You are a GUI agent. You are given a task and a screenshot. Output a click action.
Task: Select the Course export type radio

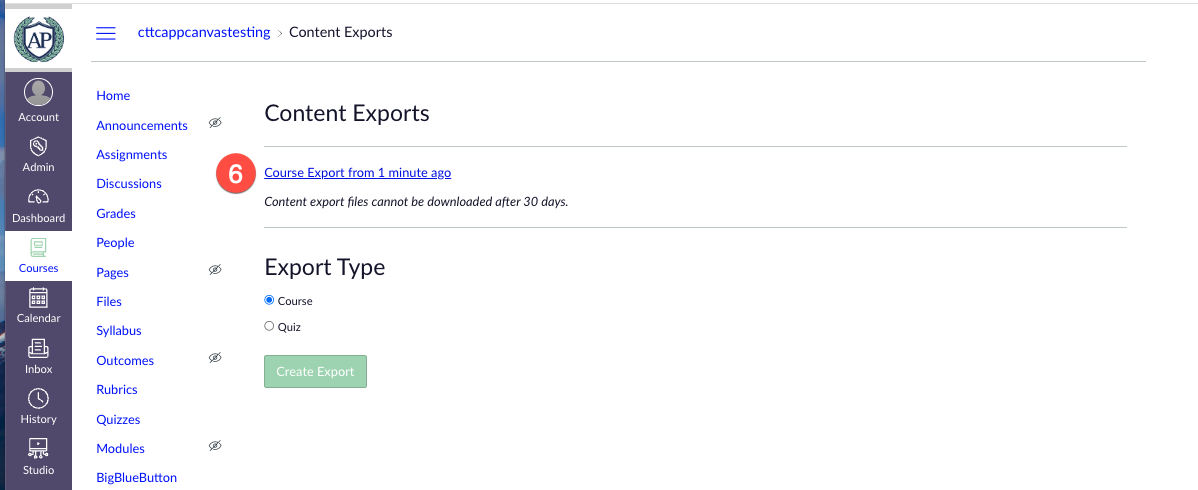(269, 300)
